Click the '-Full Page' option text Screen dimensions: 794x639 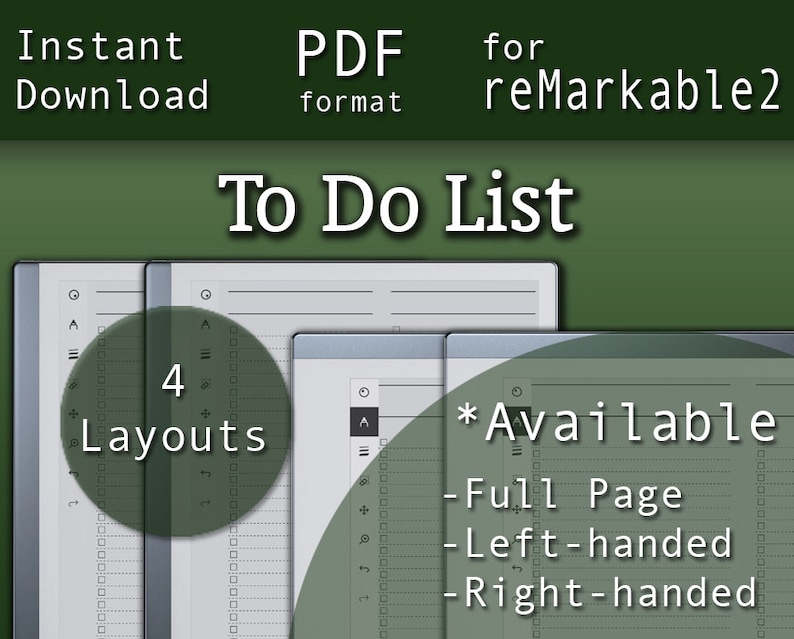click(x=563, y=494)
